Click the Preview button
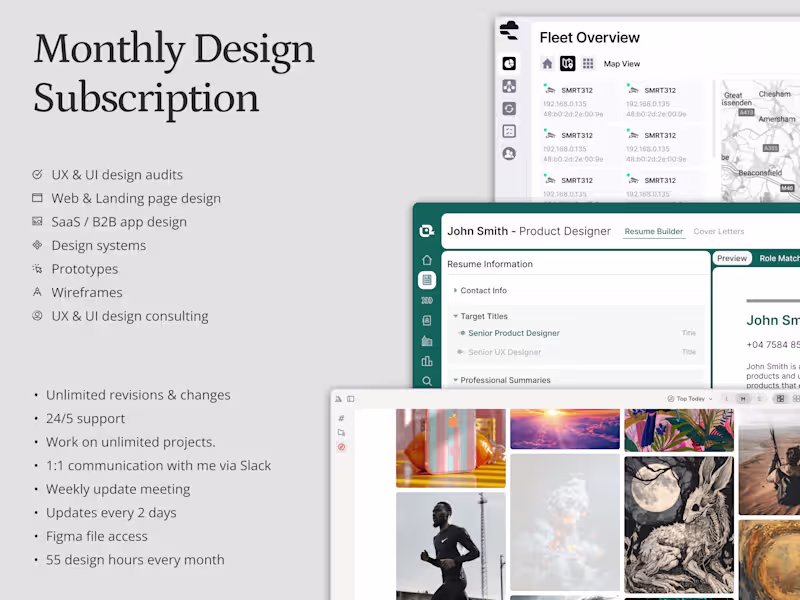800x600 pixels. (x=732, y=258)
